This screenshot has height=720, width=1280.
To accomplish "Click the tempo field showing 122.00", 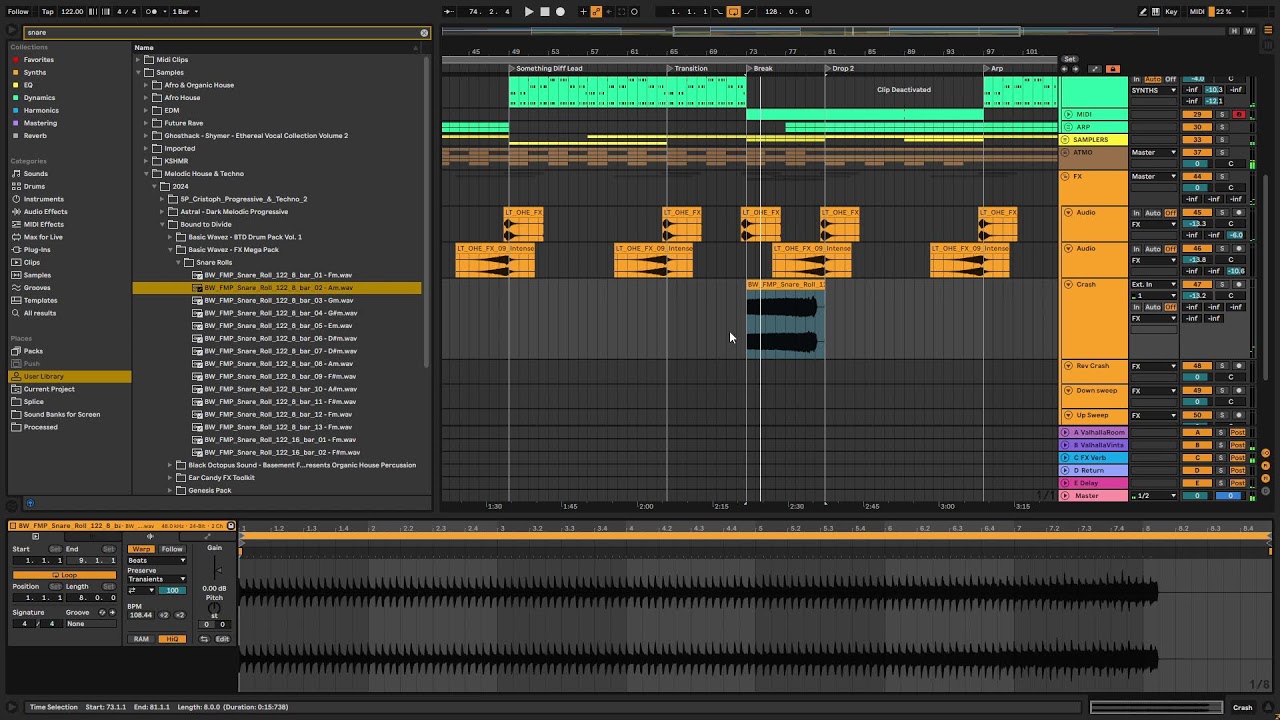I will click(72, 12).
